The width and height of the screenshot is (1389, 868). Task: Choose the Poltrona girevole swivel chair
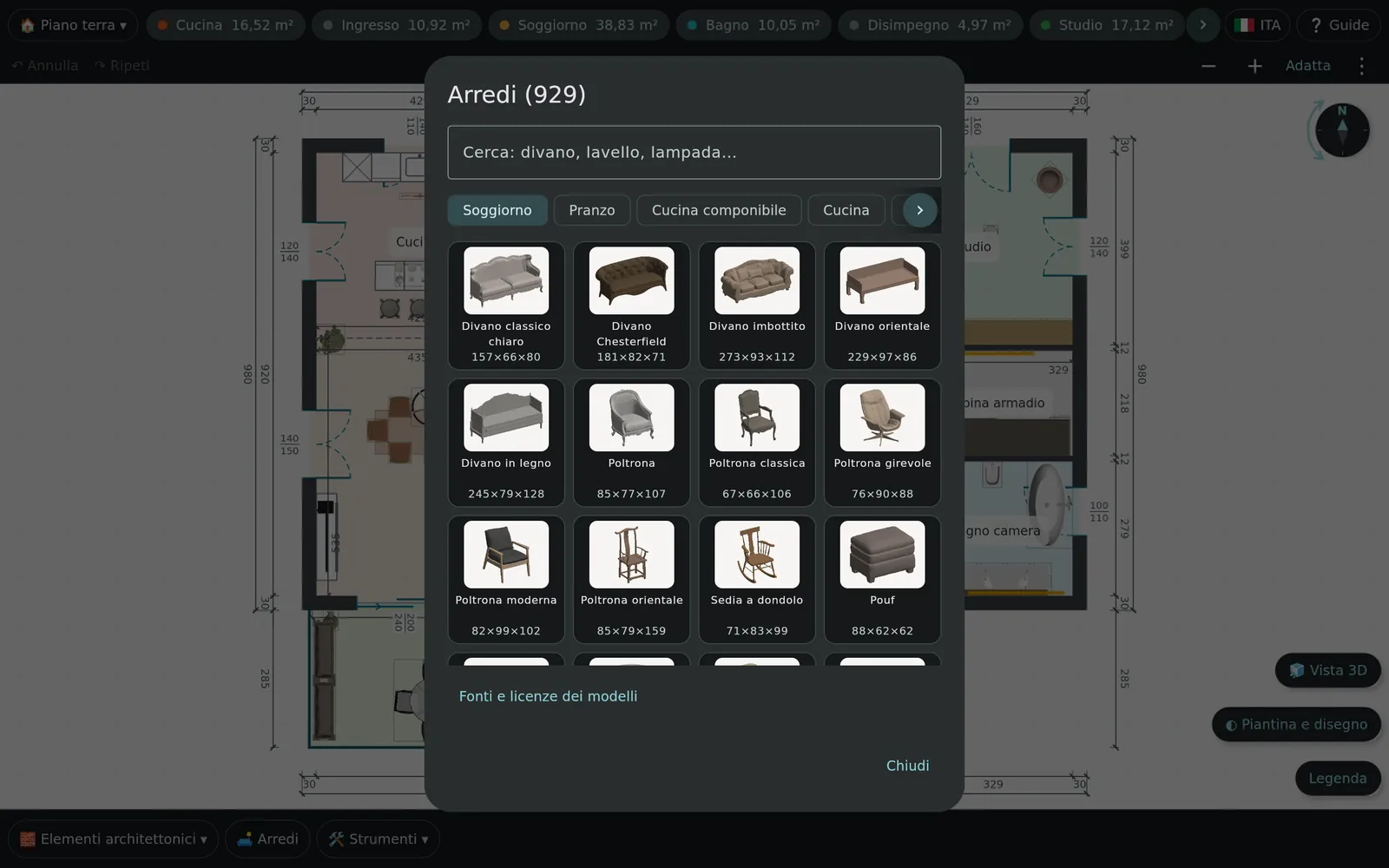882,443
